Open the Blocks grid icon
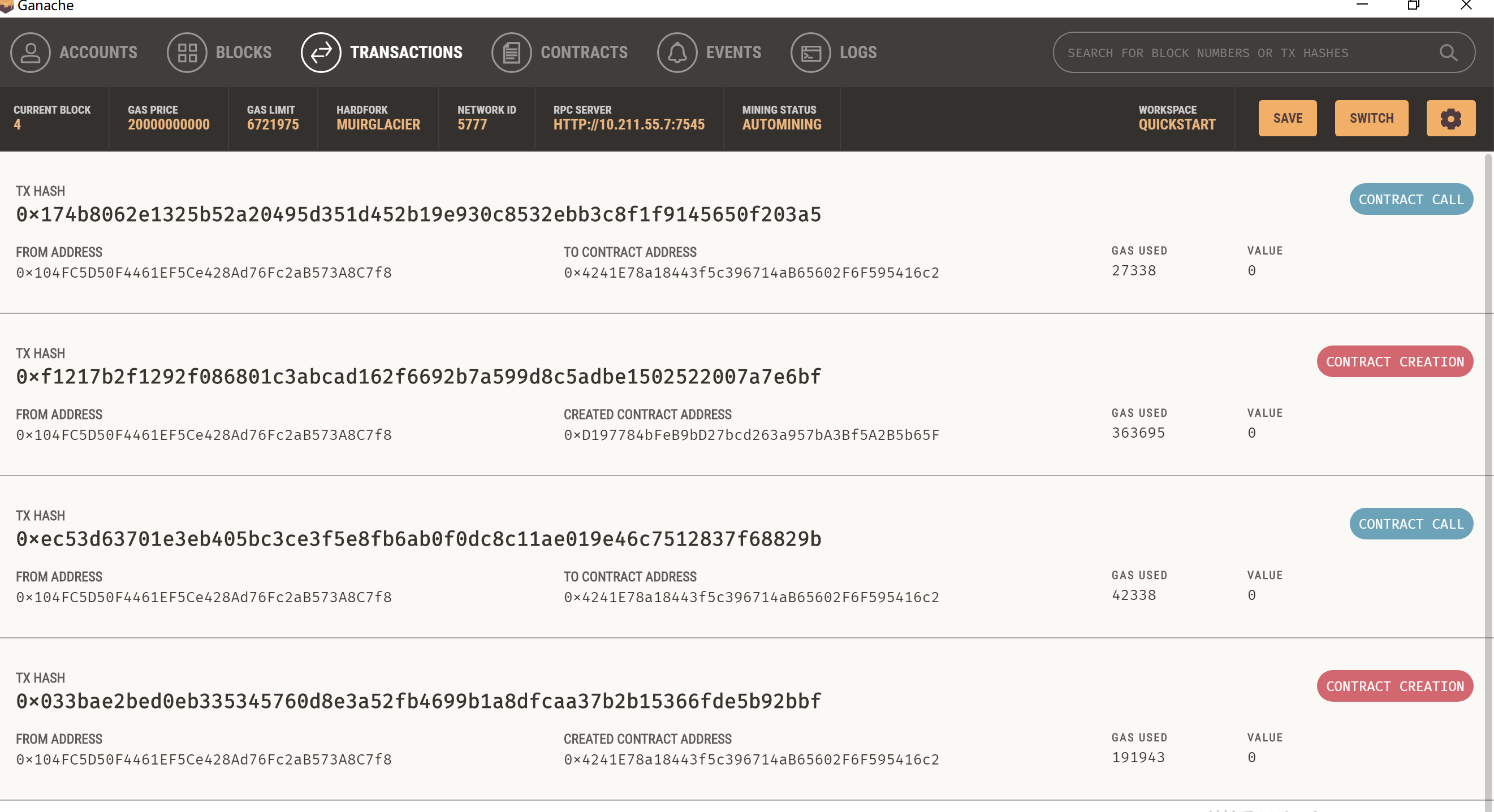The height and width of the screenshot is (812, 1494). click(x=187, y=53)
